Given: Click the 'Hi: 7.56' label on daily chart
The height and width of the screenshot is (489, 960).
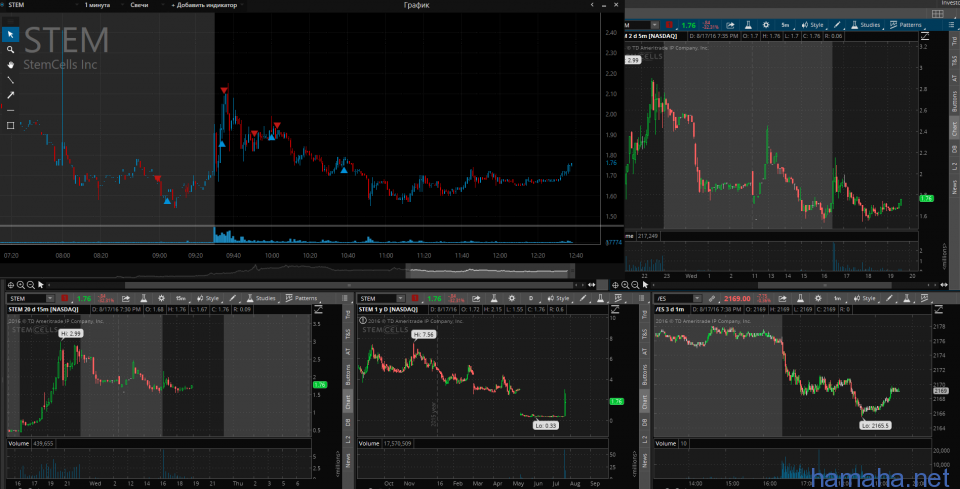Looking at the screenshot, I should coord(424,334).
